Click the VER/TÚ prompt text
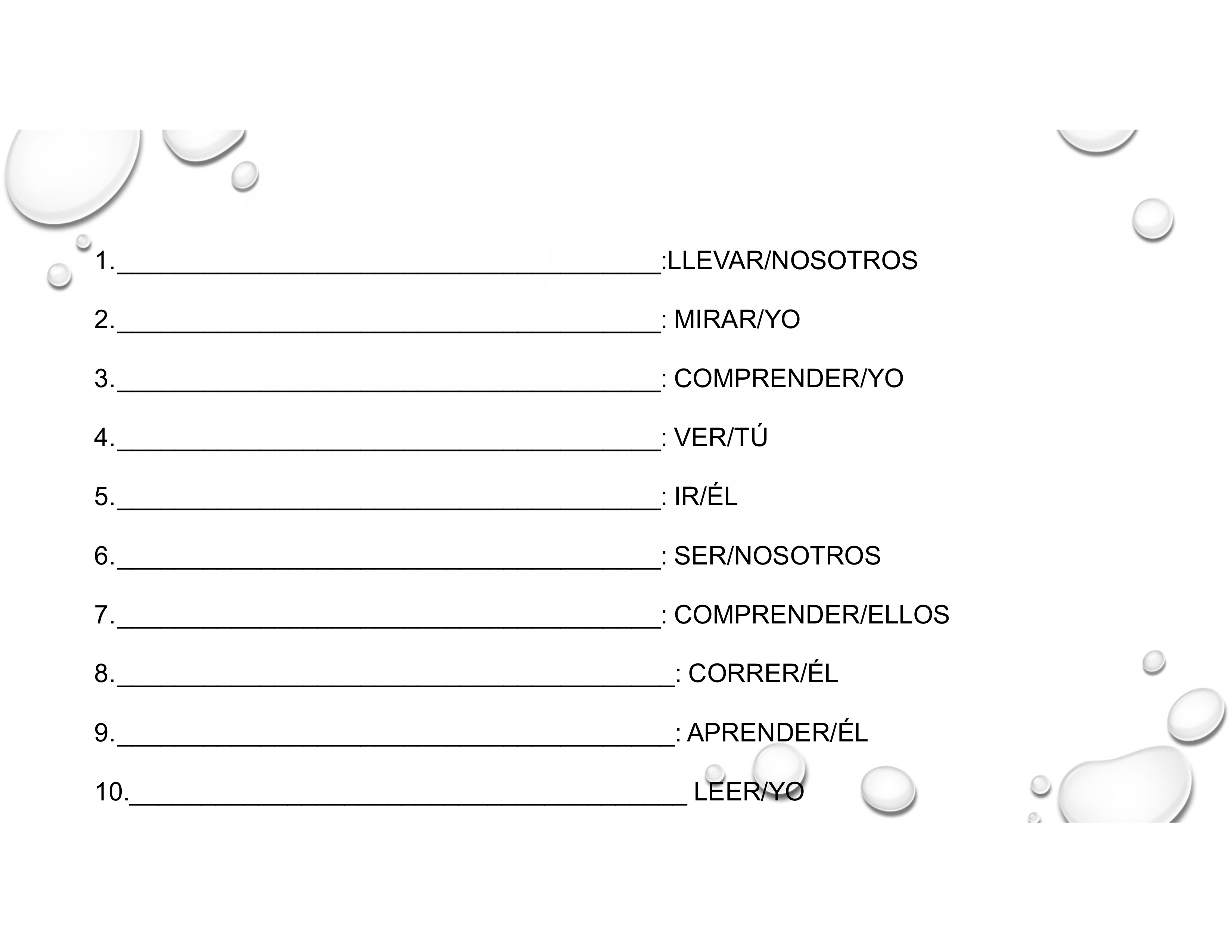This screenshot has height=952, width=1232. click(x=721, y=438)
